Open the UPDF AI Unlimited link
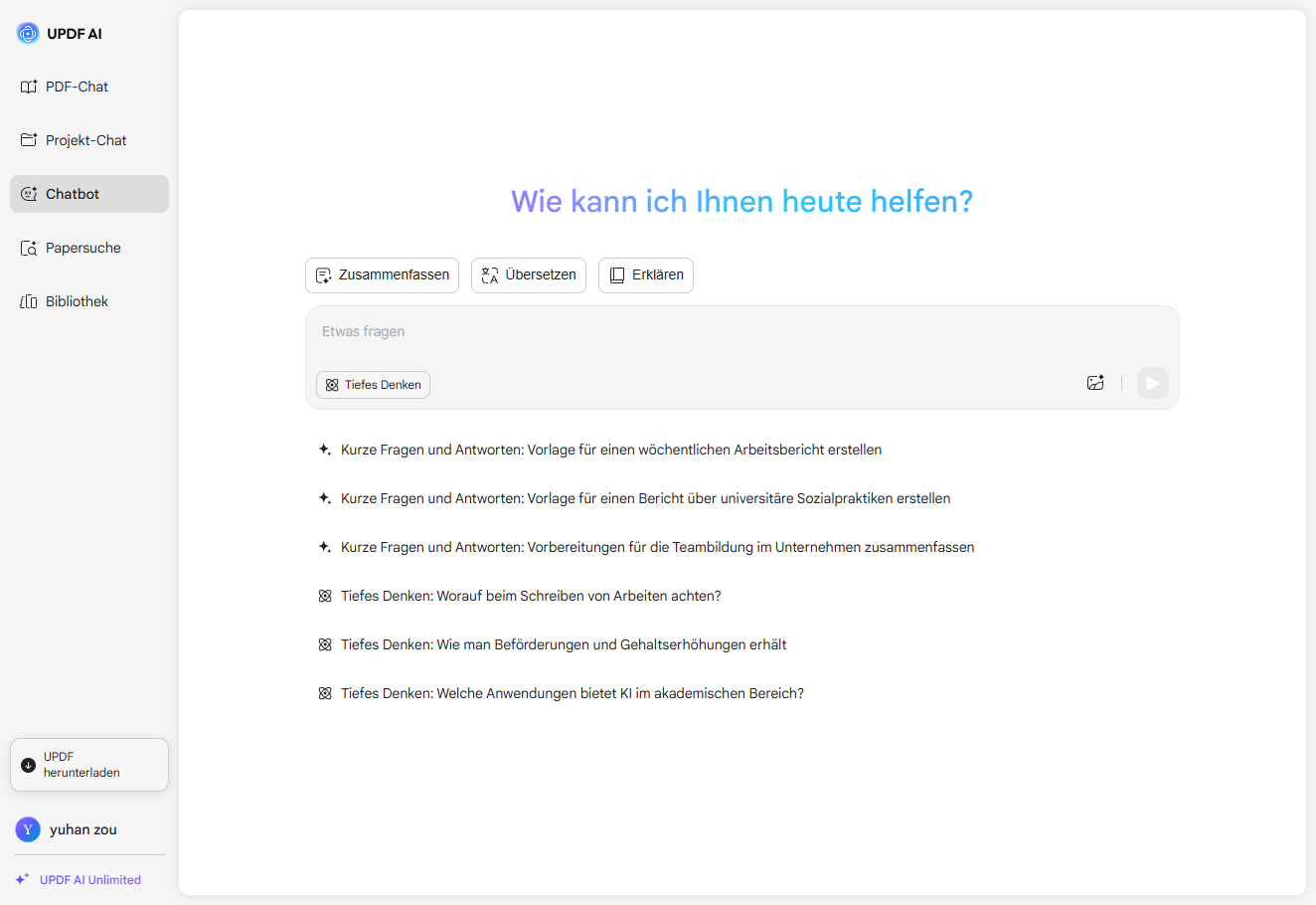This screenshot has width=1316, height=905. pyautogui.click(x=90, y=880)
